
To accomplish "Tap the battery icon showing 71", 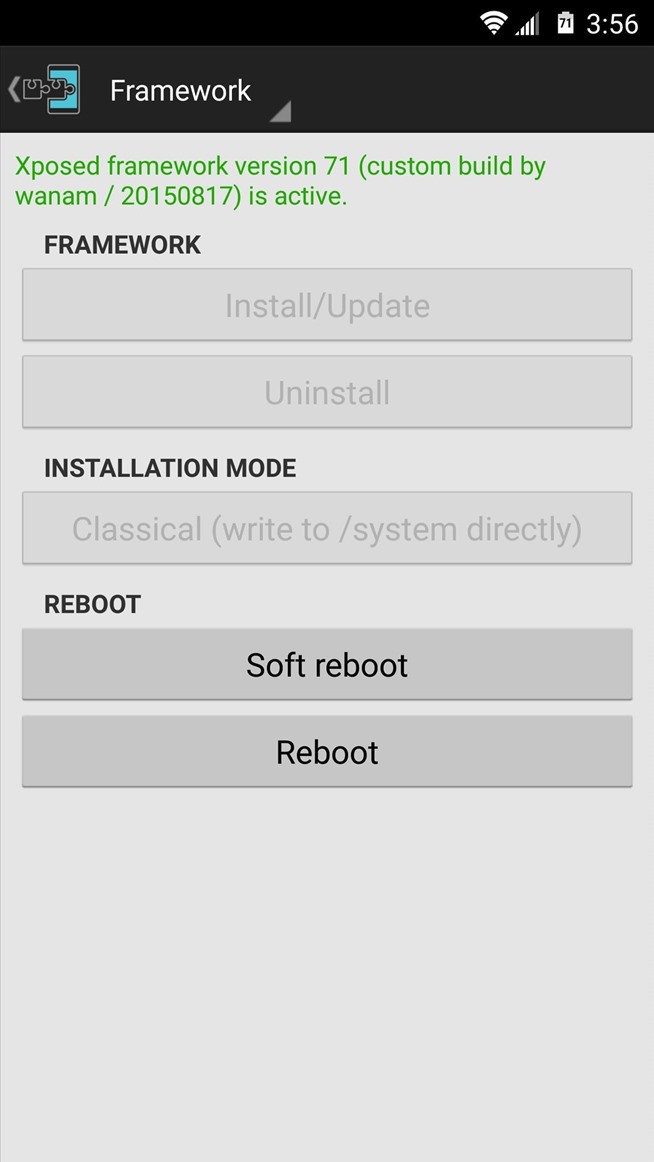I will (566, 23).
